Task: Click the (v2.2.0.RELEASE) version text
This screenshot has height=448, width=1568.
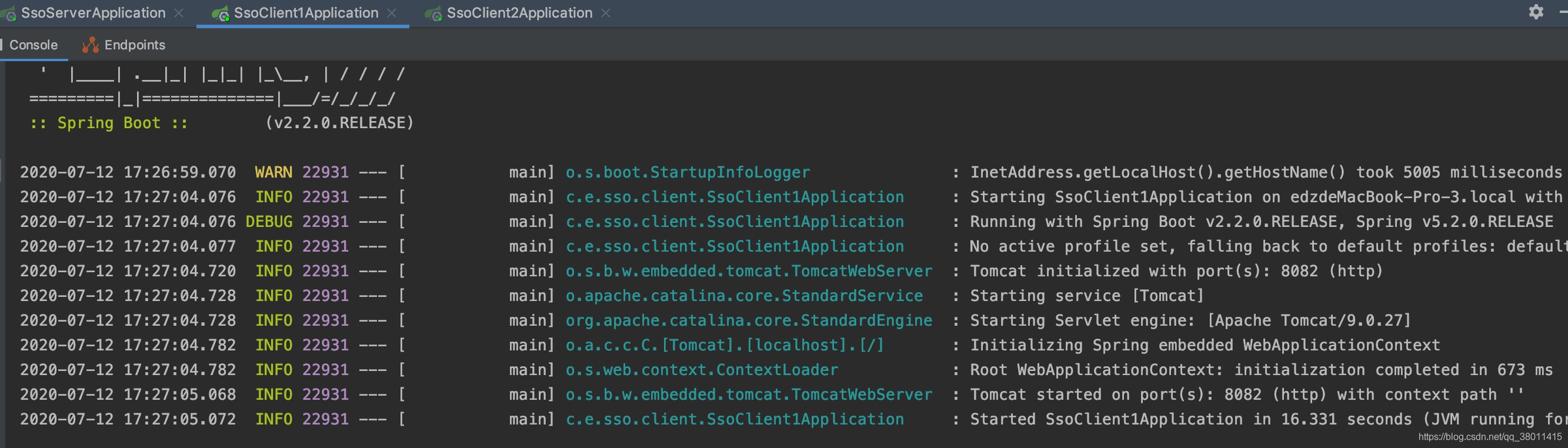Action: (x=339, y=123)
